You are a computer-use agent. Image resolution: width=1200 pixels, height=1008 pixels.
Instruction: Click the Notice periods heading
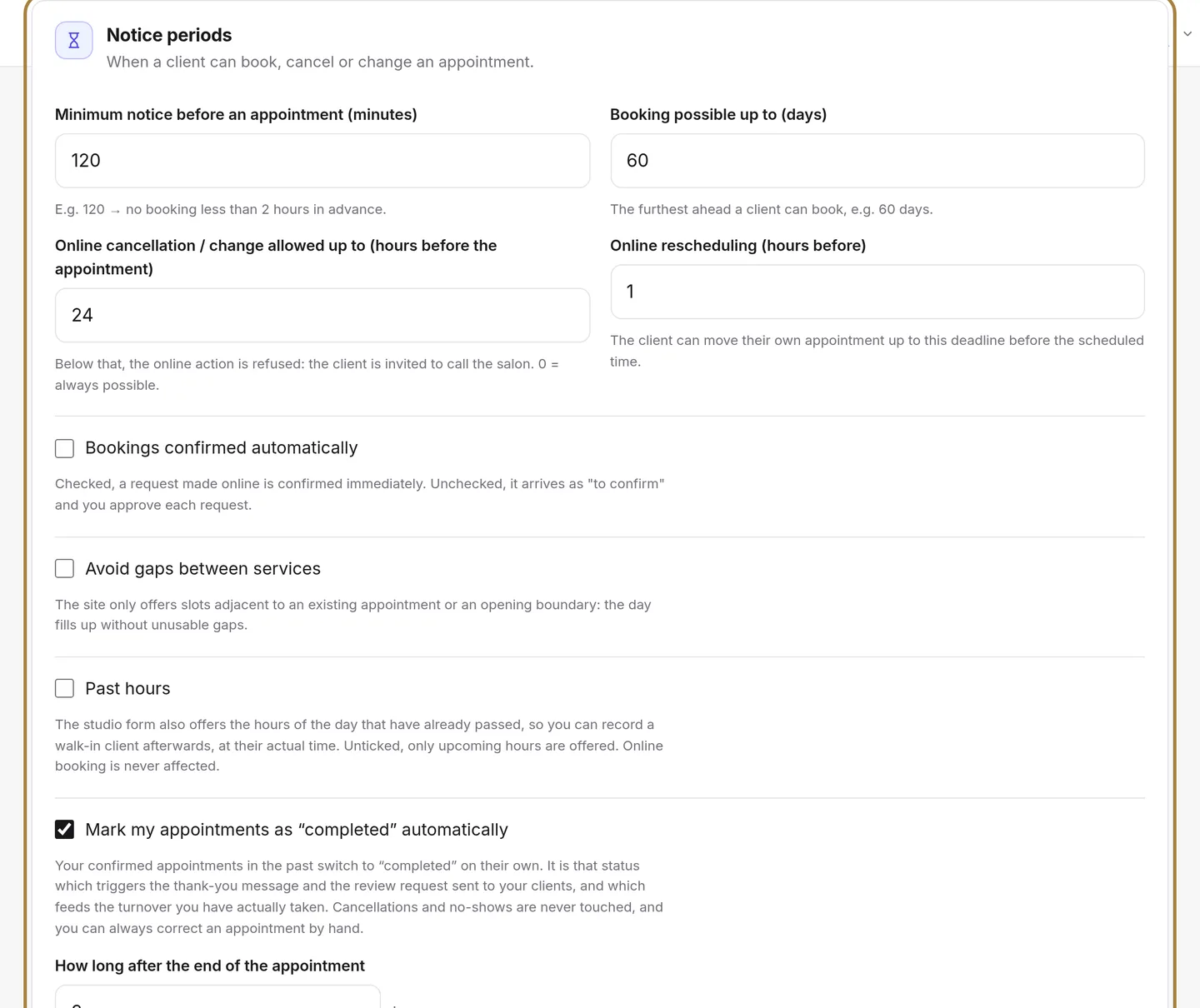(x=169, y=35)
